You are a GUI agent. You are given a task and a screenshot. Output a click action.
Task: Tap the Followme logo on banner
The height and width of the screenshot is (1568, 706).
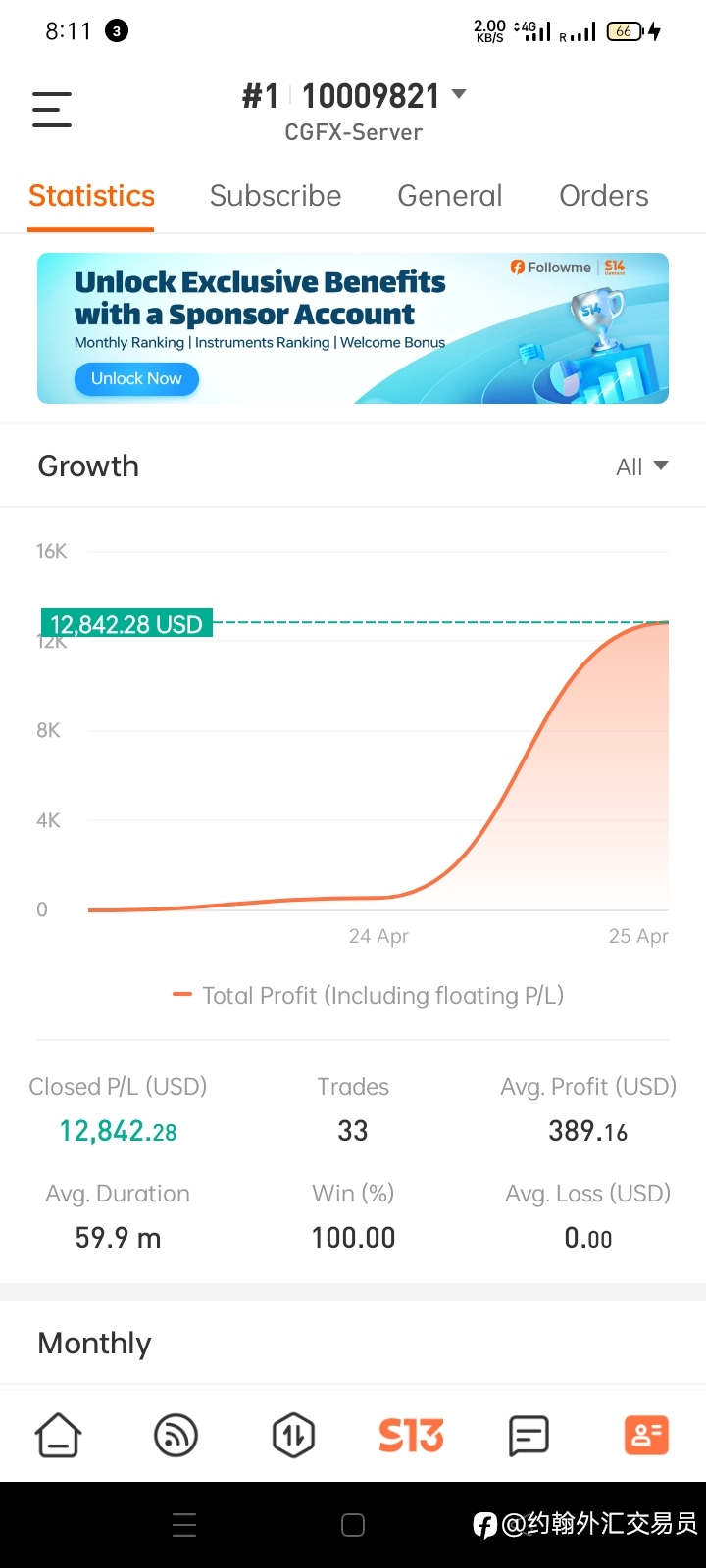551,267
